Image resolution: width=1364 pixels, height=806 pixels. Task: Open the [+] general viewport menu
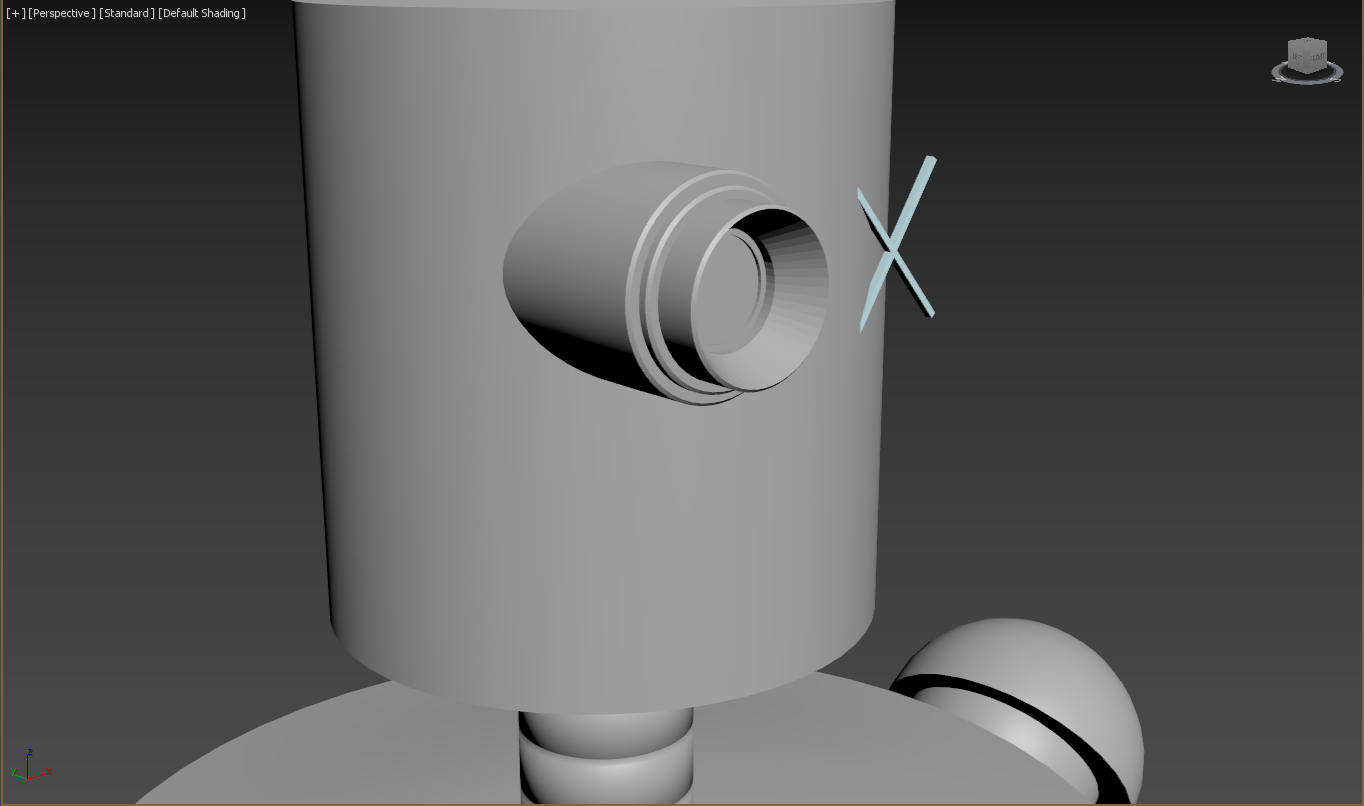(15, 13)
